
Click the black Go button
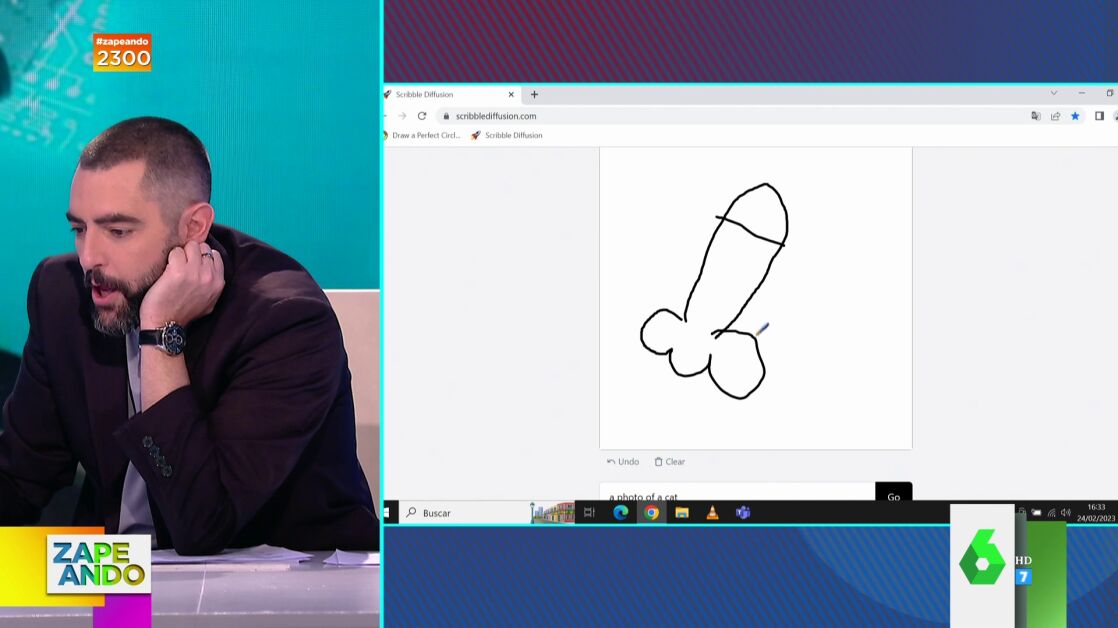coord(893,495)
